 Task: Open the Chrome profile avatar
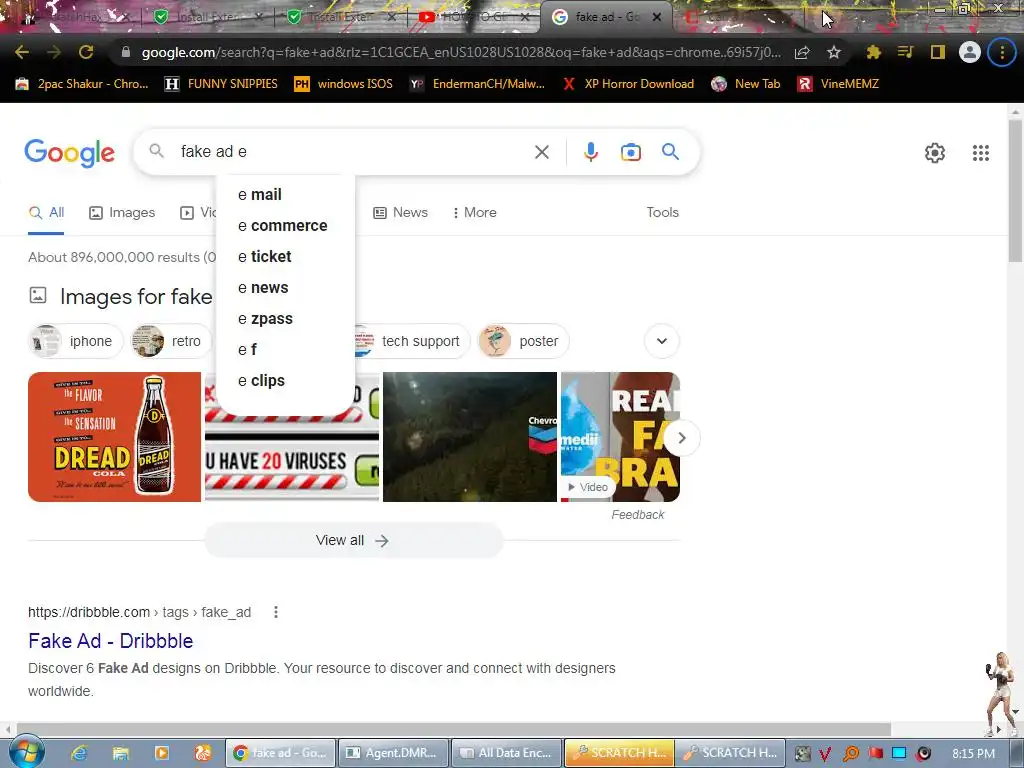click(x=970, y=52)
